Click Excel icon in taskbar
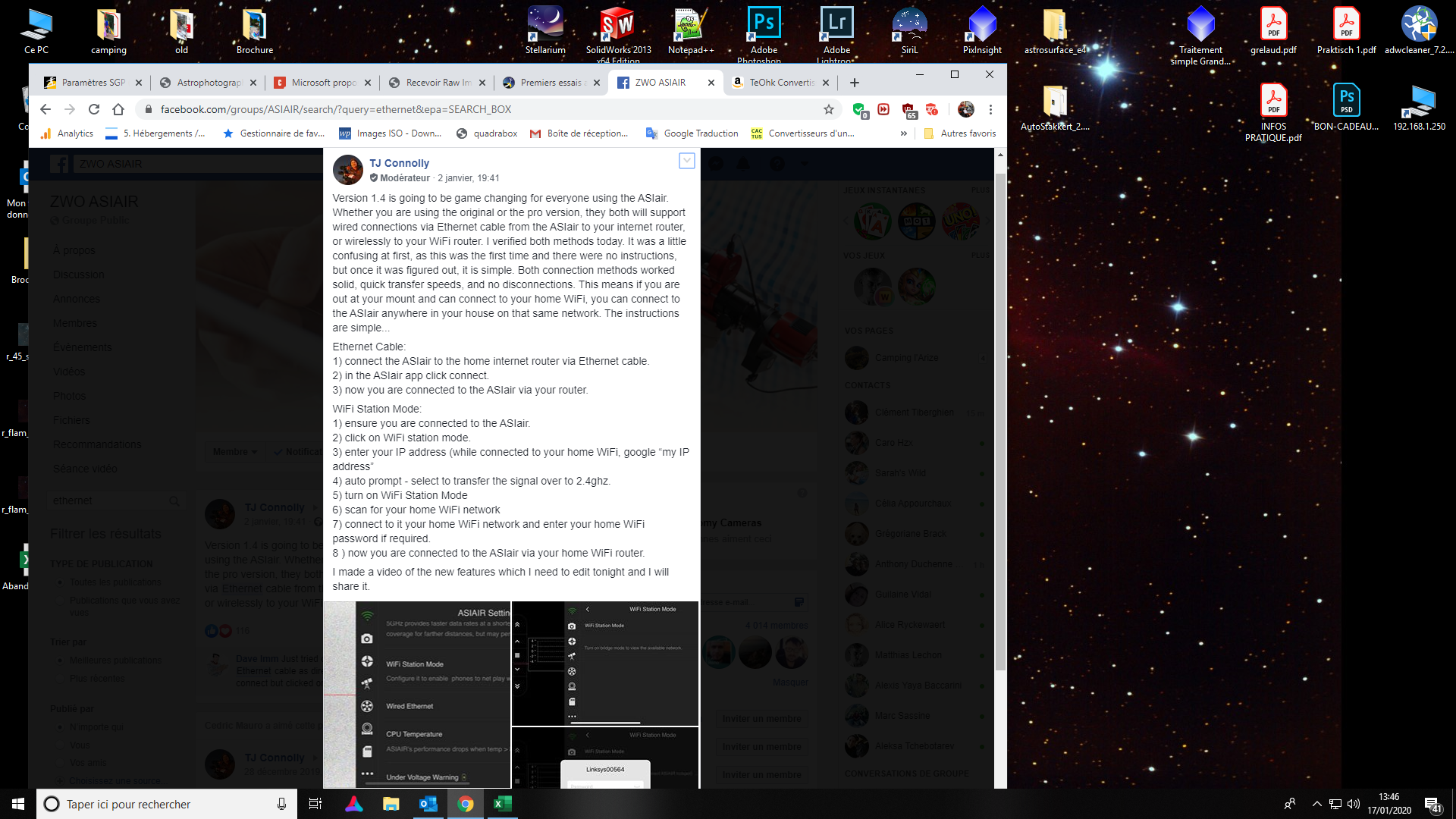This screenshot has width=1456, height=819. click(502, 804)
